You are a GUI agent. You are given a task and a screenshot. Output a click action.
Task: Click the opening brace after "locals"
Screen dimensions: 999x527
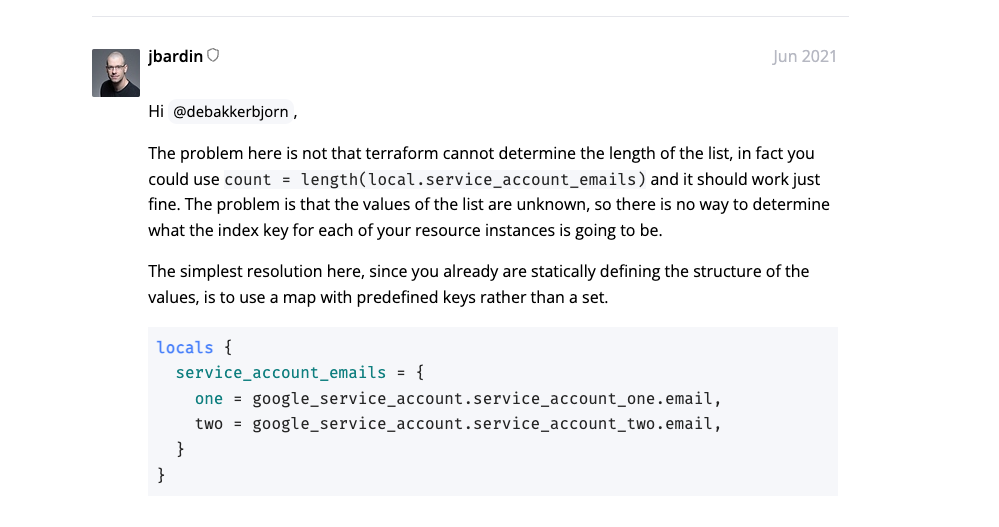coord(228,348)
